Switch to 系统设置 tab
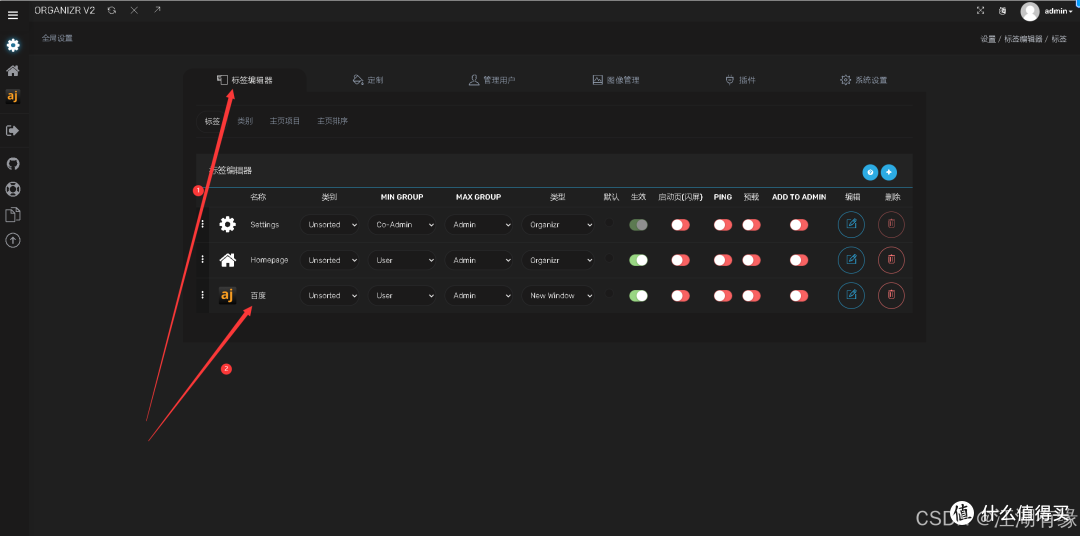This screenshot has width=1080, height=536. point(864,80)
